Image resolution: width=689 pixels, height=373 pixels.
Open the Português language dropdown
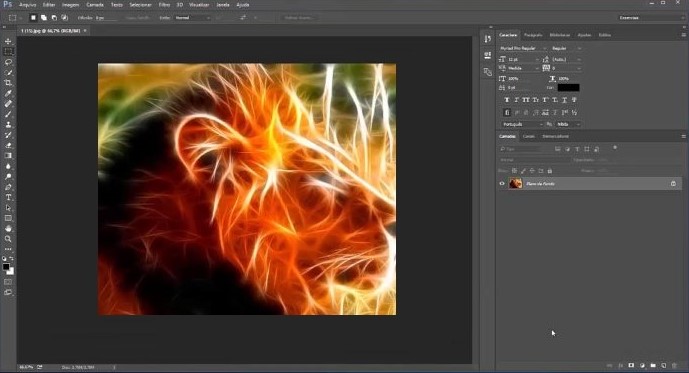[522, 124]
